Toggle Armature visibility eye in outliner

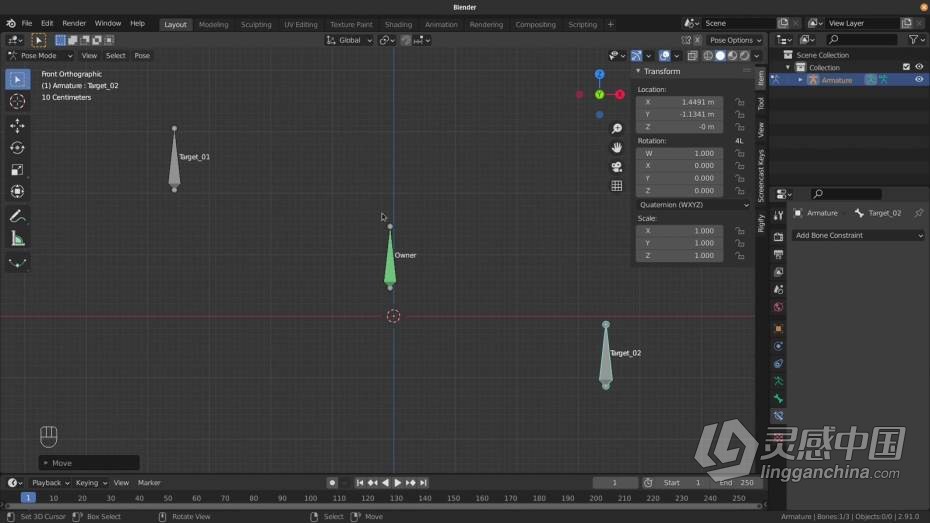[919, 79]
